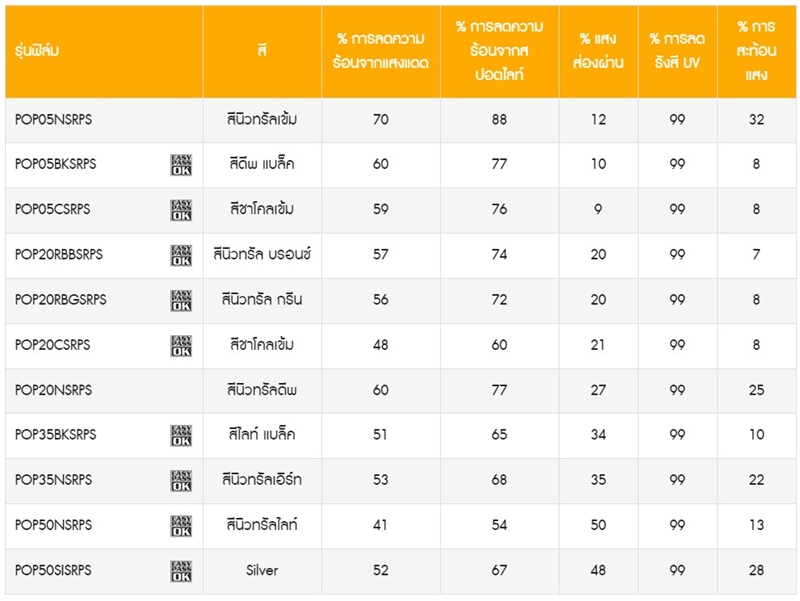800x601 pixels.
Task: Click the % แสงส่องผ่าน header
Action: pos(598,52)
